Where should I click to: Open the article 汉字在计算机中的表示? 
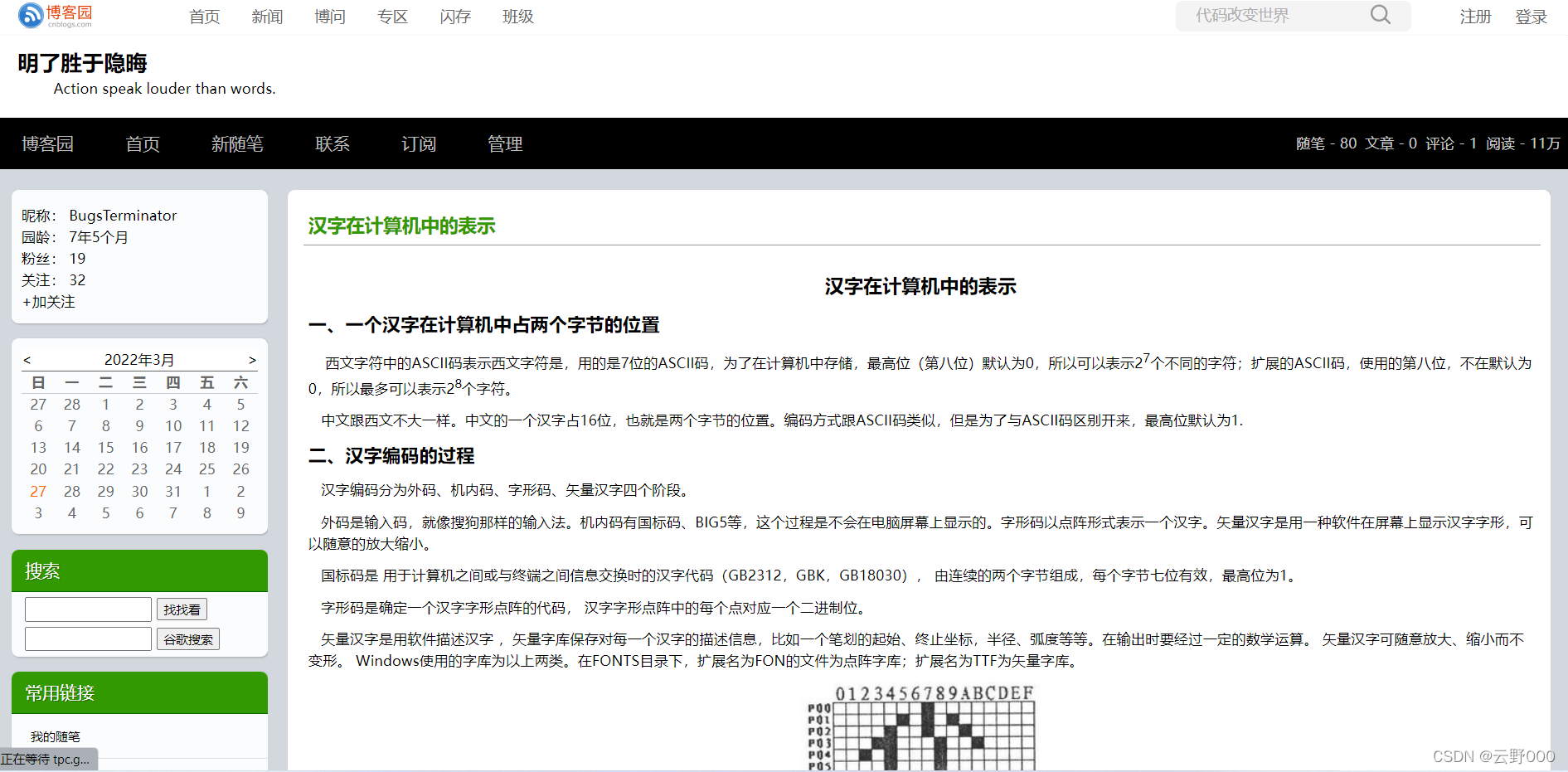click(400, 226)
